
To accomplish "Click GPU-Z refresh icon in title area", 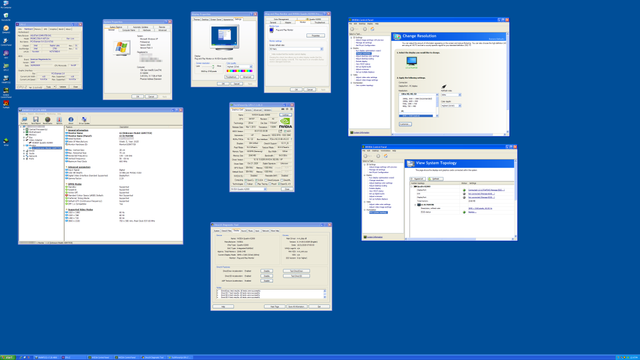I will coord(287,109).
